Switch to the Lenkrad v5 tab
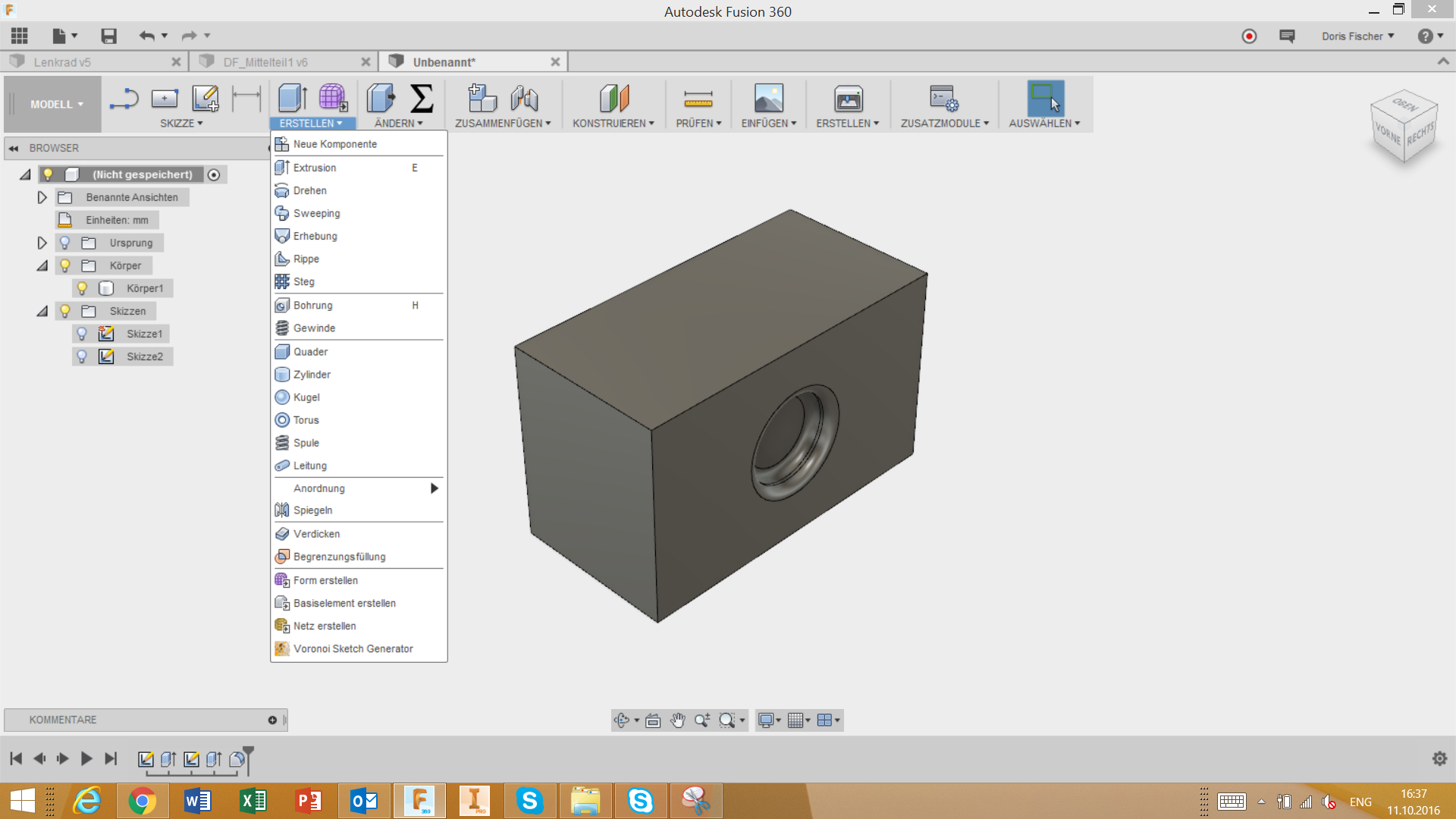The width and height of the screenshot is (1456, 819). [62, 62]
